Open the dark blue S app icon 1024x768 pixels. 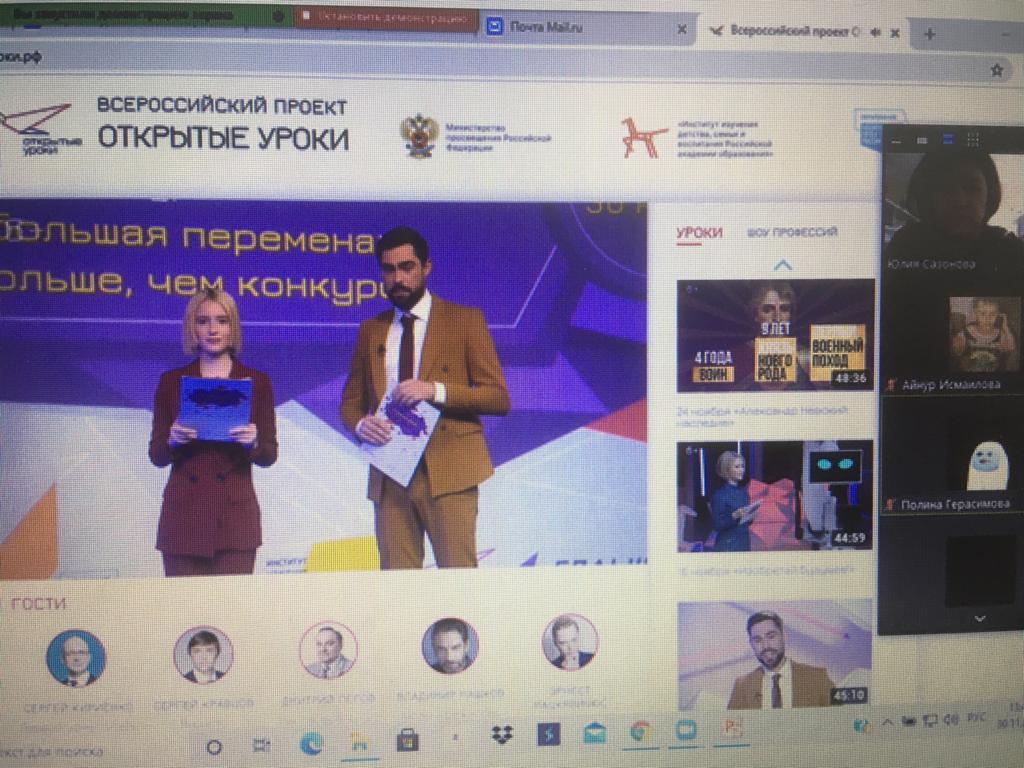tap(549, 734)
